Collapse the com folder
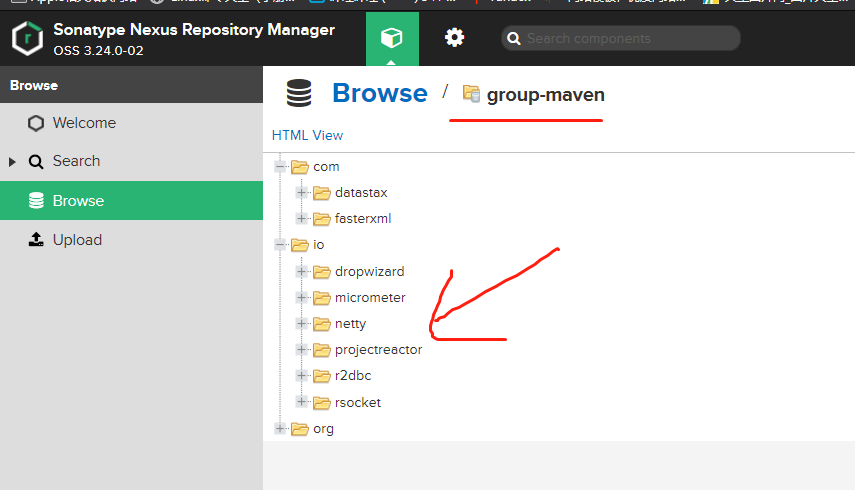 280,166
